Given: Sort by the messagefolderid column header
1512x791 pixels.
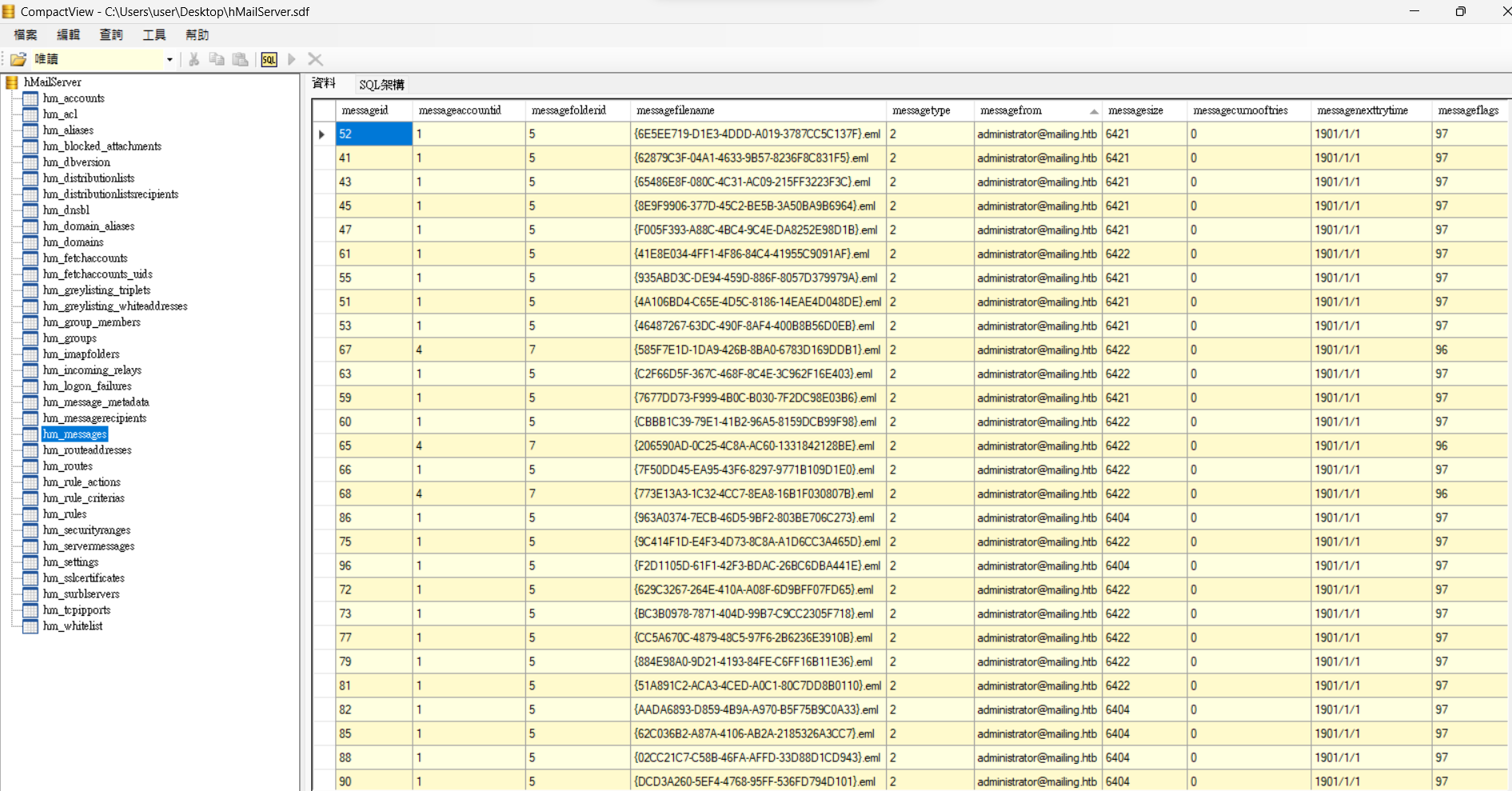Looking at the screenshot, I should click(x=578, y=110).
